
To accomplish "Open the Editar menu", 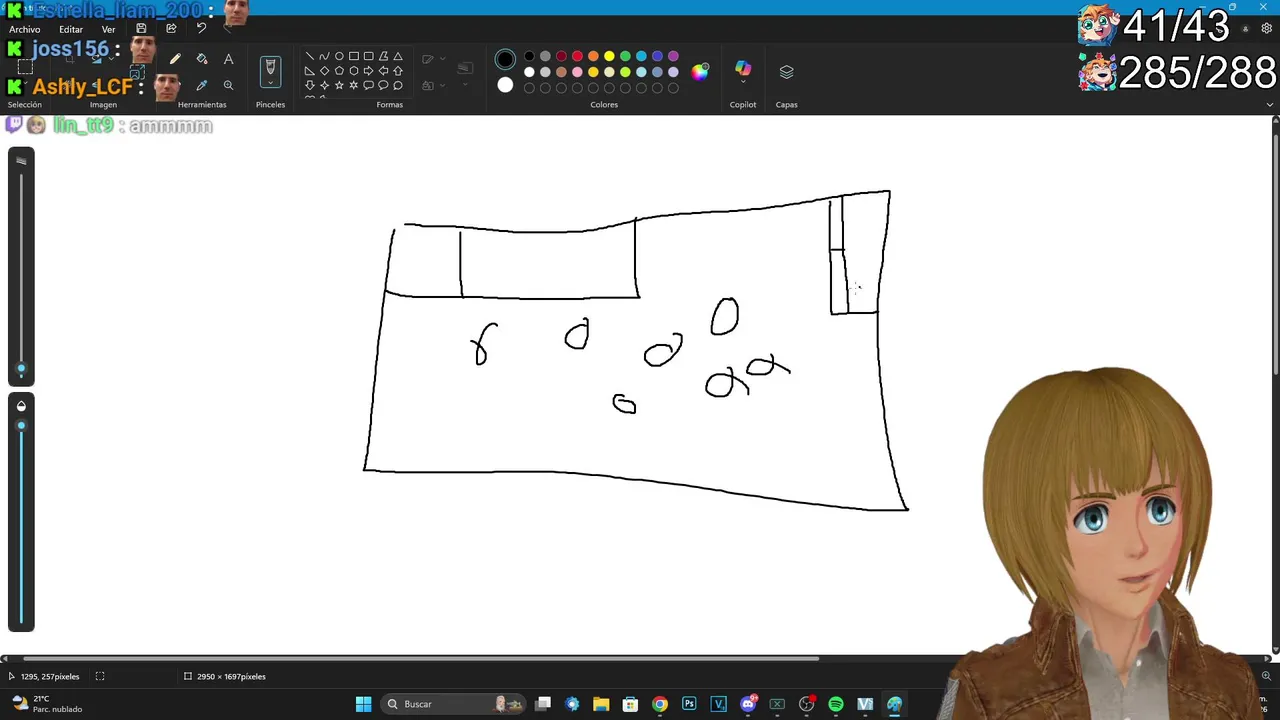I will [71, 29].
